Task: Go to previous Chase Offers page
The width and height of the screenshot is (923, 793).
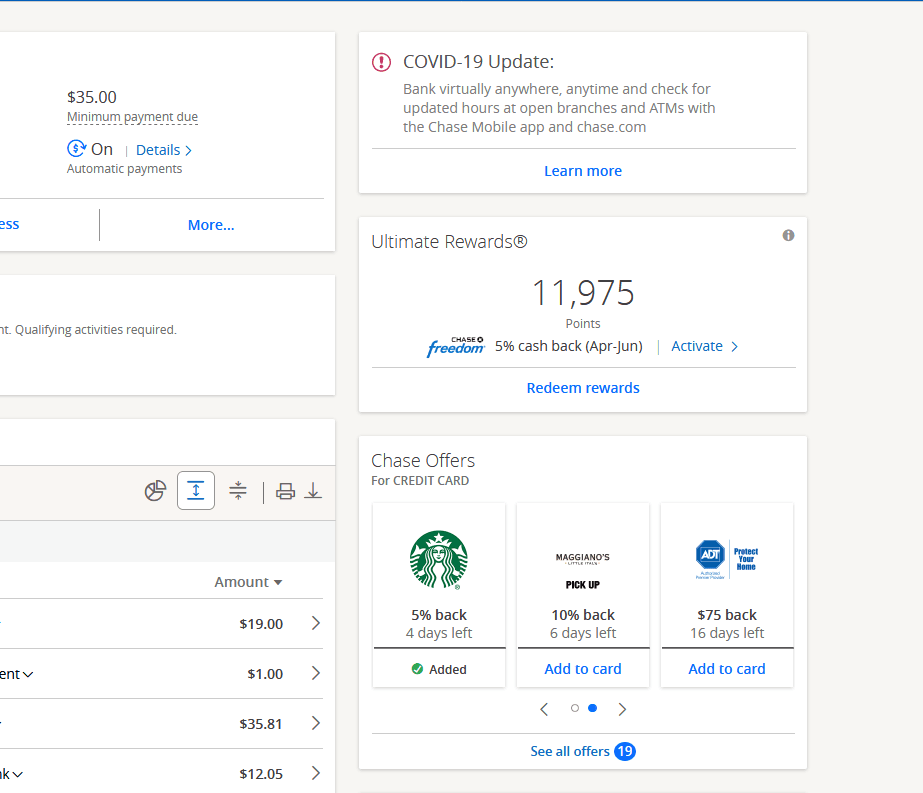Action: 544,709
